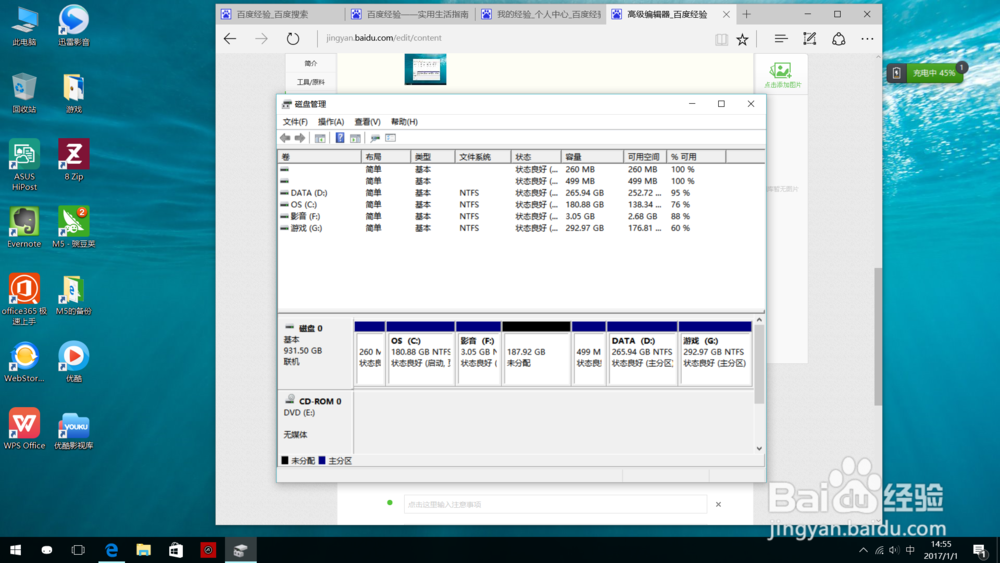The image size is (1000, 563).
Task: Click the console tree toolbar icon in Disk Management
Action: 320,138
